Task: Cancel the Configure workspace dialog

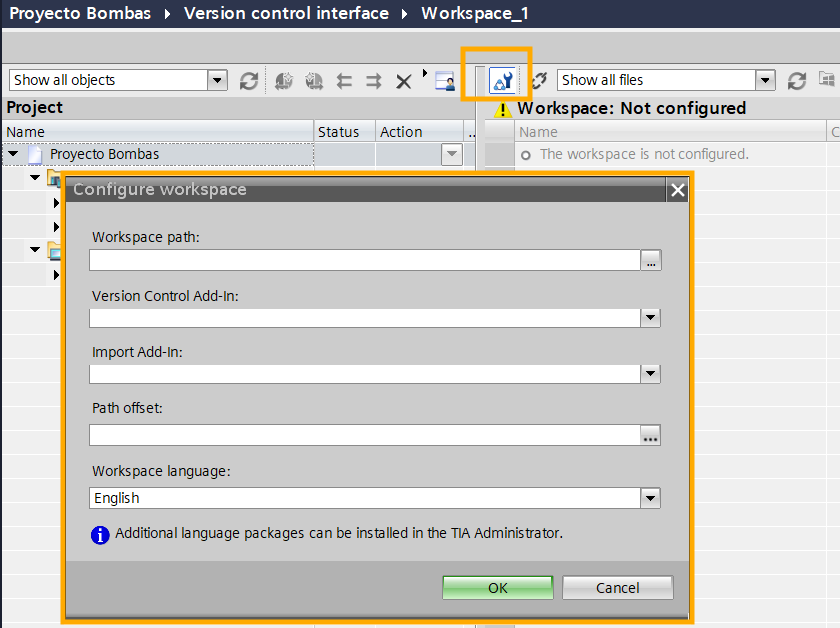Action: coord(617,588)
